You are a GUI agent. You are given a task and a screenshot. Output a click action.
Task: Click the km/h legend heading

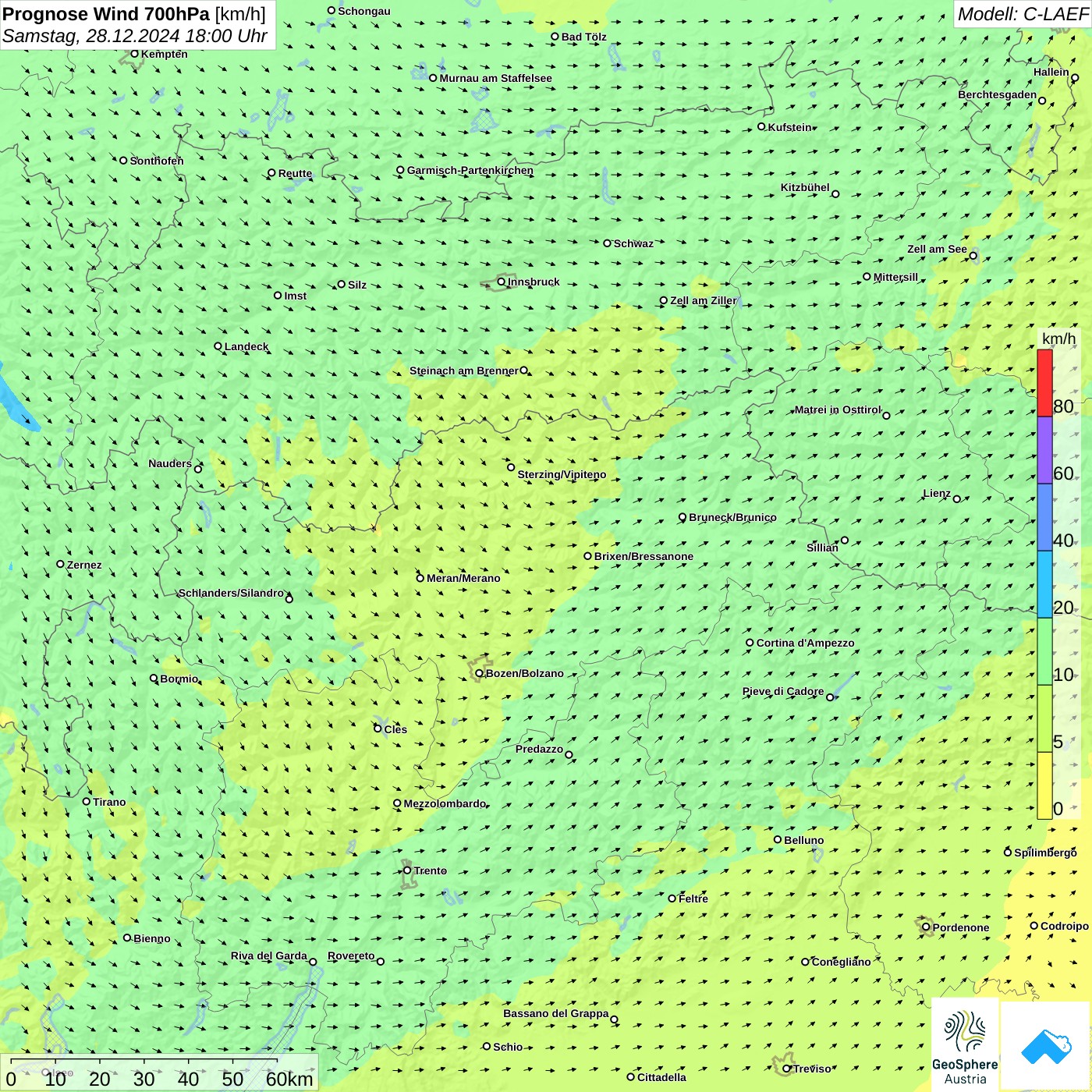coord(1058,339)
